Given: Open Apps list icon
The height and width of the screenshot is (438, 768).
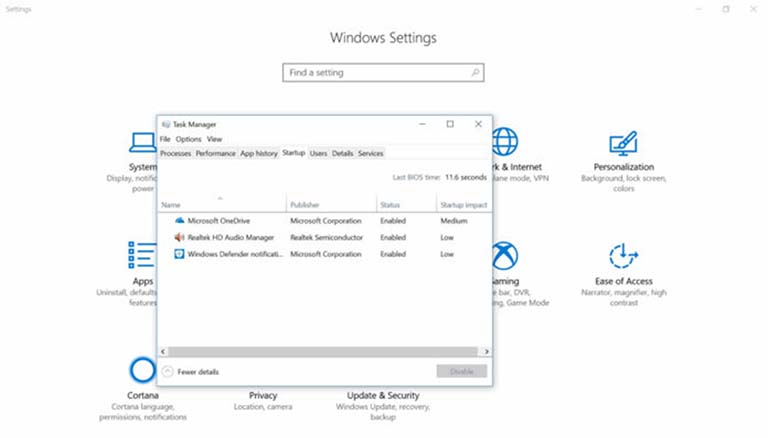Looking at the screenshot, I should pos(142,255).
